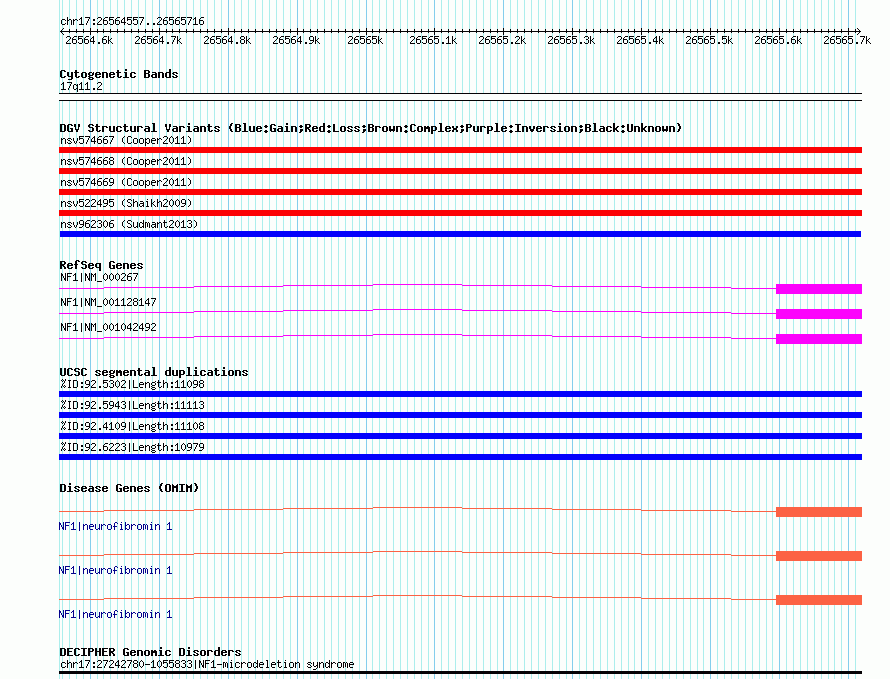Click the 26565.2k ruler tick label
Viewport: 890px width, 679px height.
point(502,40)
